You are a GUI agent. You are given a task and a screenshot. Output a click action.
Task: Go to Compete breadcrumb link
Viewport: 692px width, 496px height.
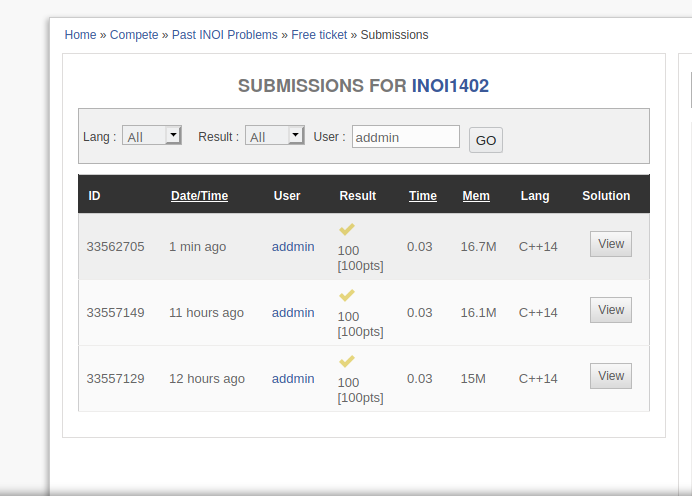pos(134,35)
